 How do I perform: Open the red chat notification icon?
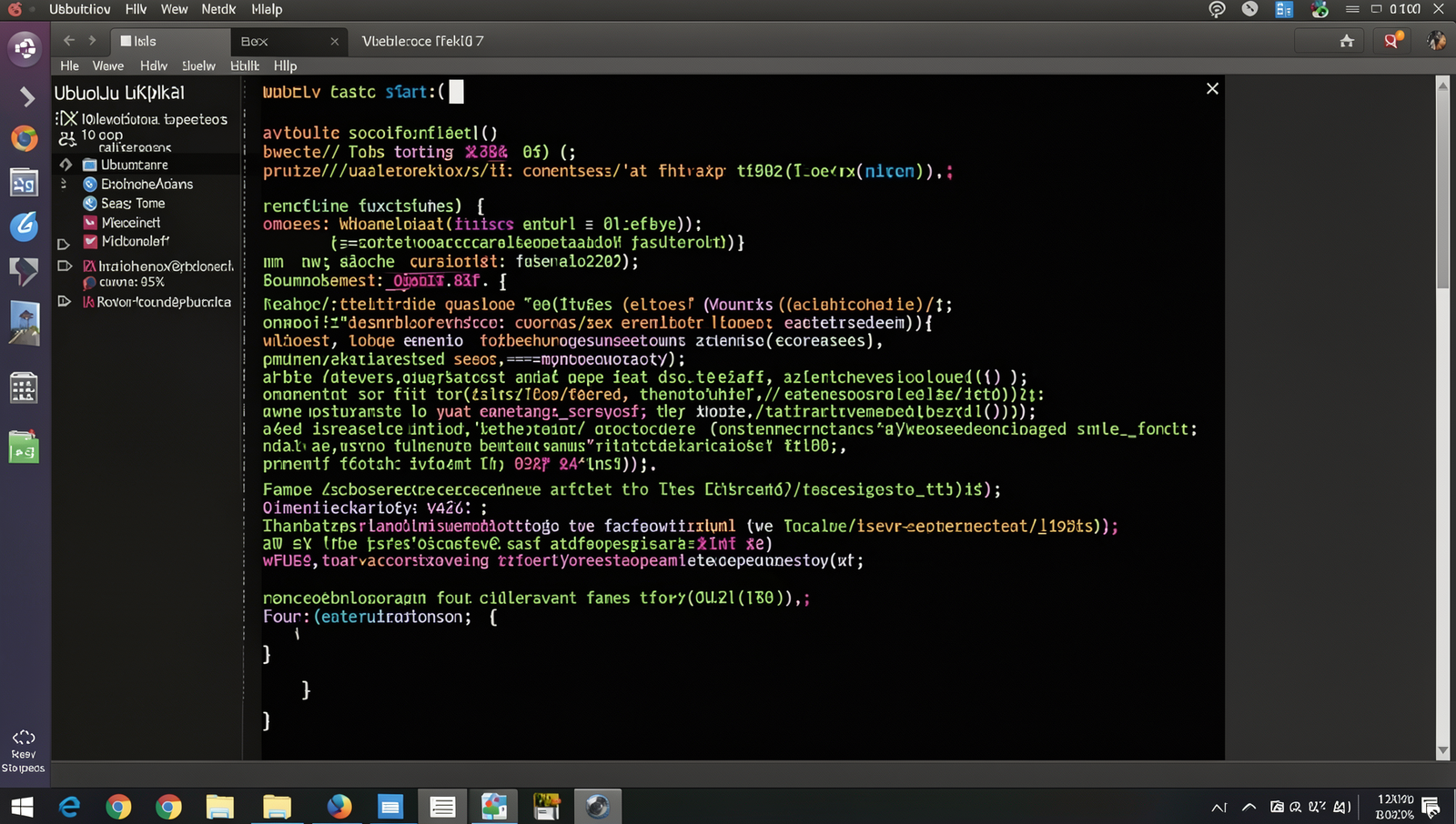point(1392,40)
